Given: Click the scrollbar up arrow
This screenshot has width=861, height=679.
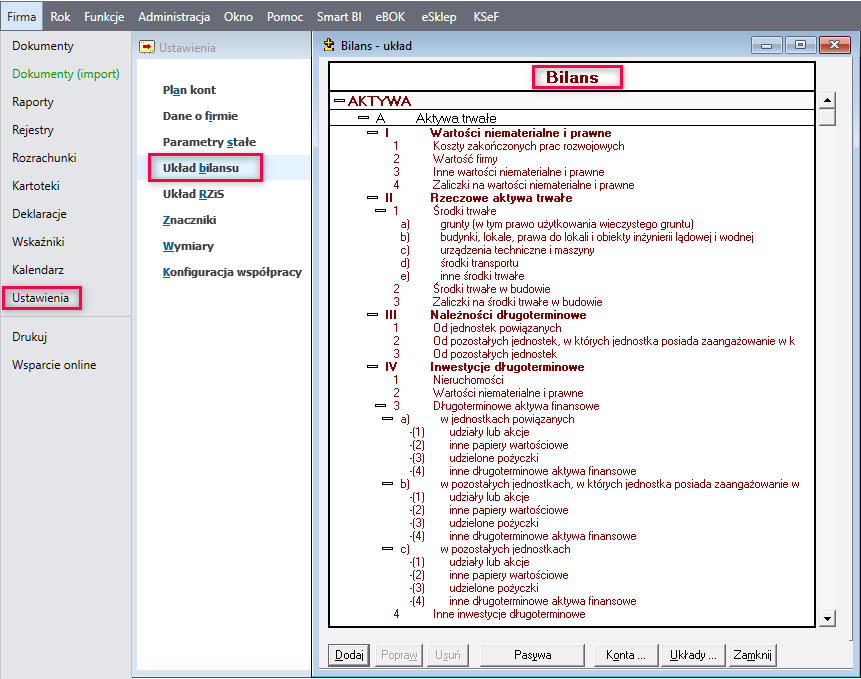Looking at the screenshot, I should click(x=827, y=100).
